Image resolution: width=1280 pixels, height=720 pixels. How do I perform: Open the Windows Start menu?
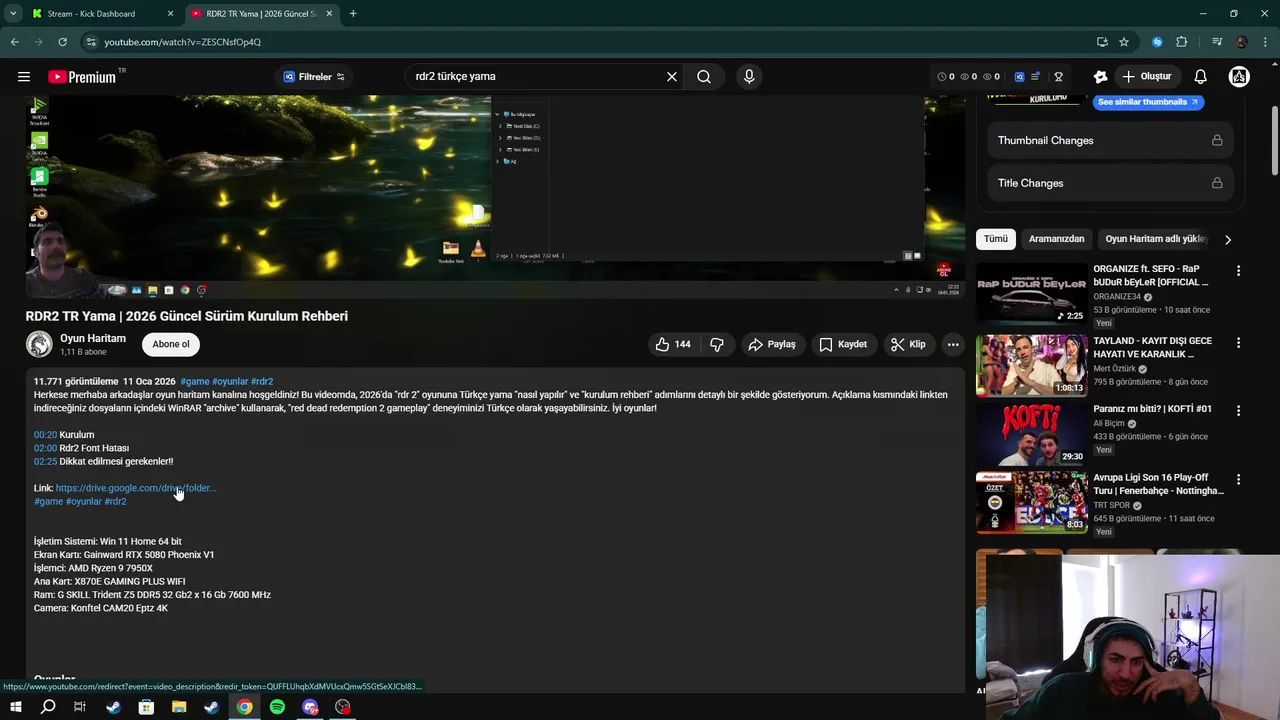tap(16, 707)
